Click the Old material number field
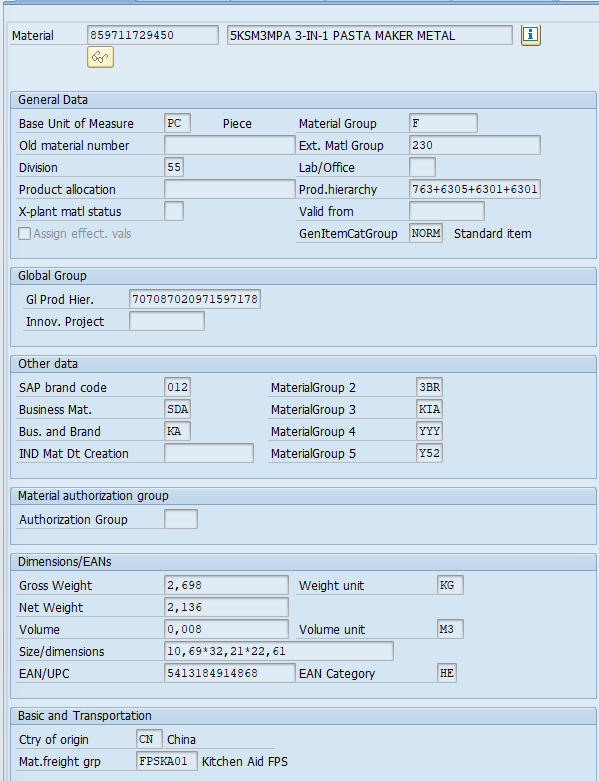599x781 pixels. pyautogui.click(x=230, y=145)
